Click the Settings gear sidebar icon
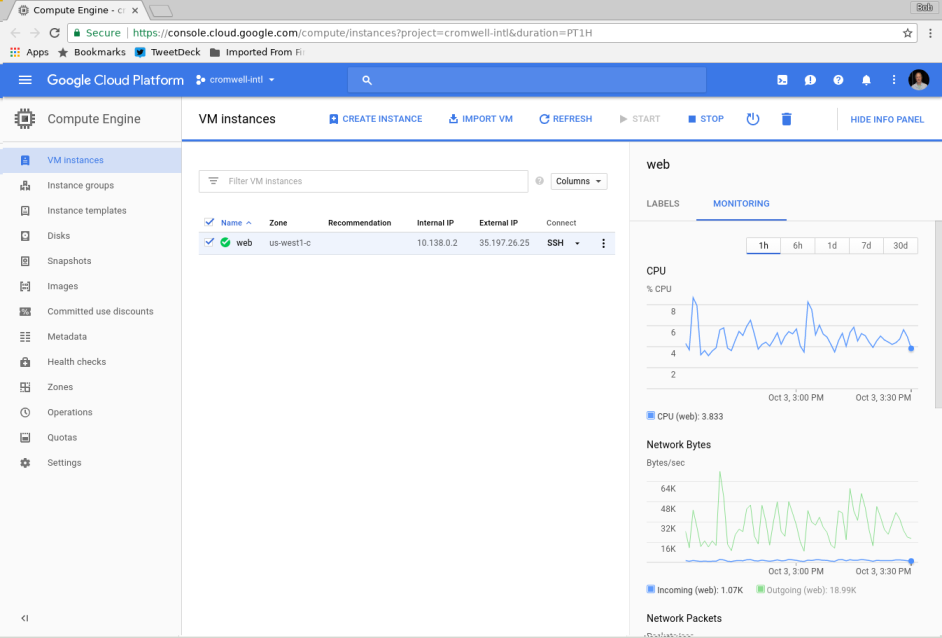Viewport: 942px width, 638px height. tap(25, 463)
